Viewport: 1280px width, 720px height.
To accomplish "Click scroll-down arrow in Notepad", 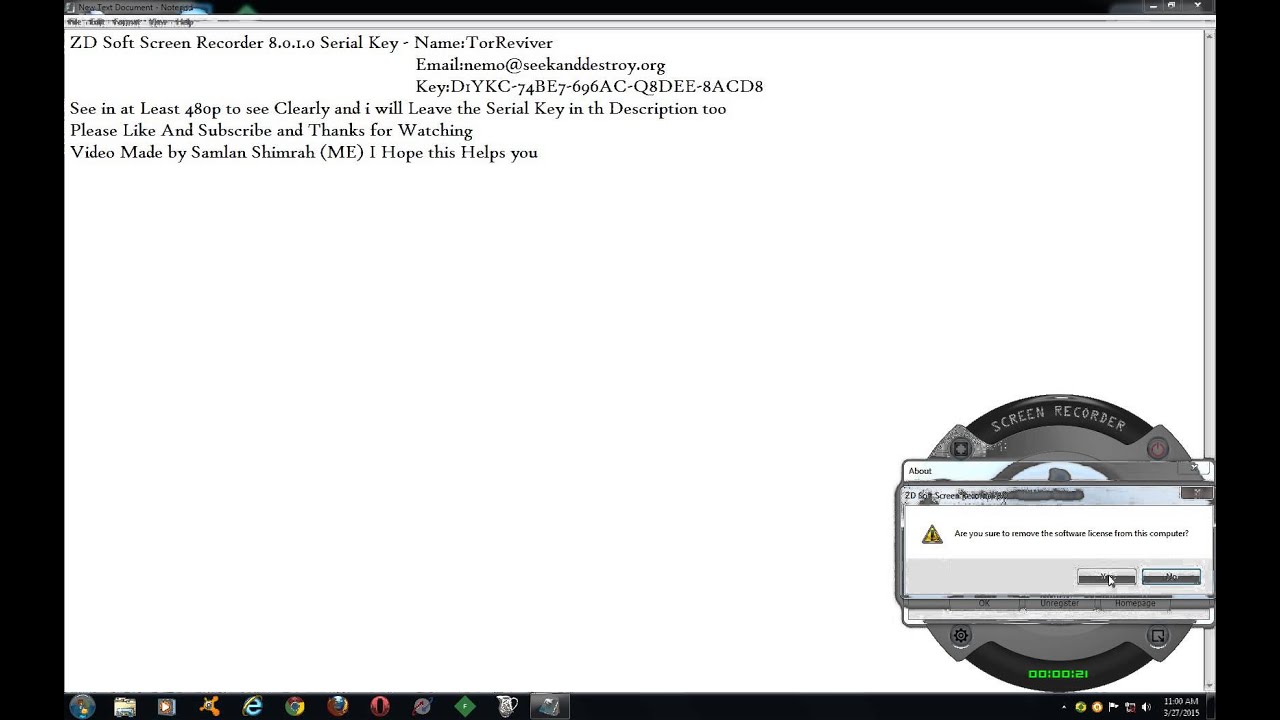I will (x=1209, y=685).
